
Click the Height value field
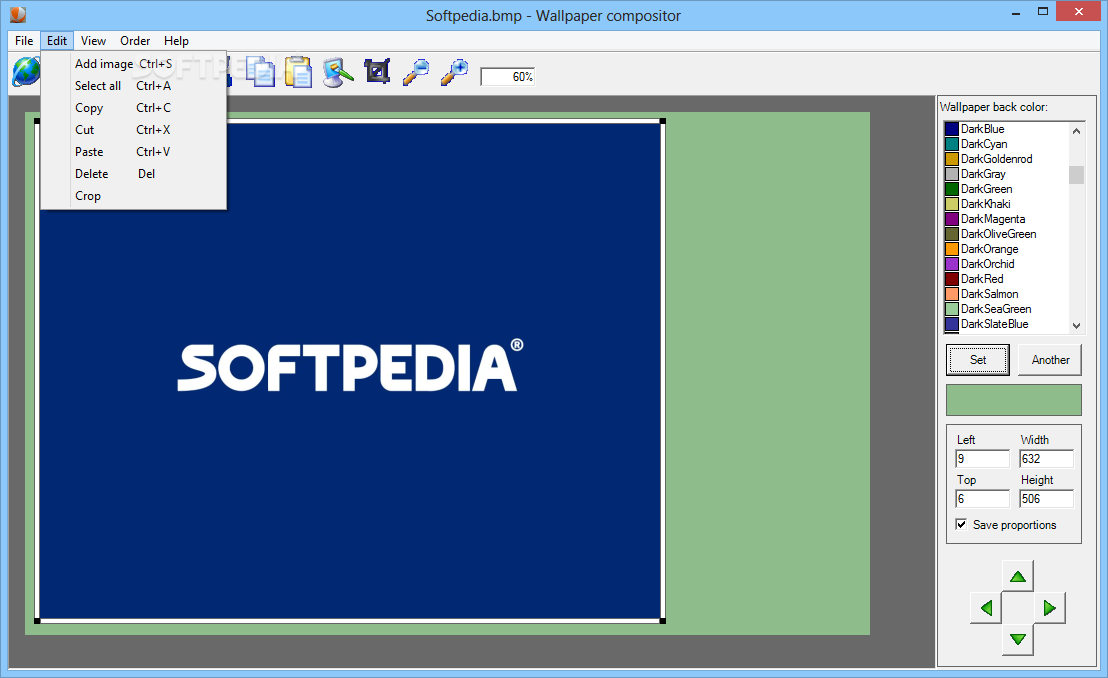(1047, 498)
